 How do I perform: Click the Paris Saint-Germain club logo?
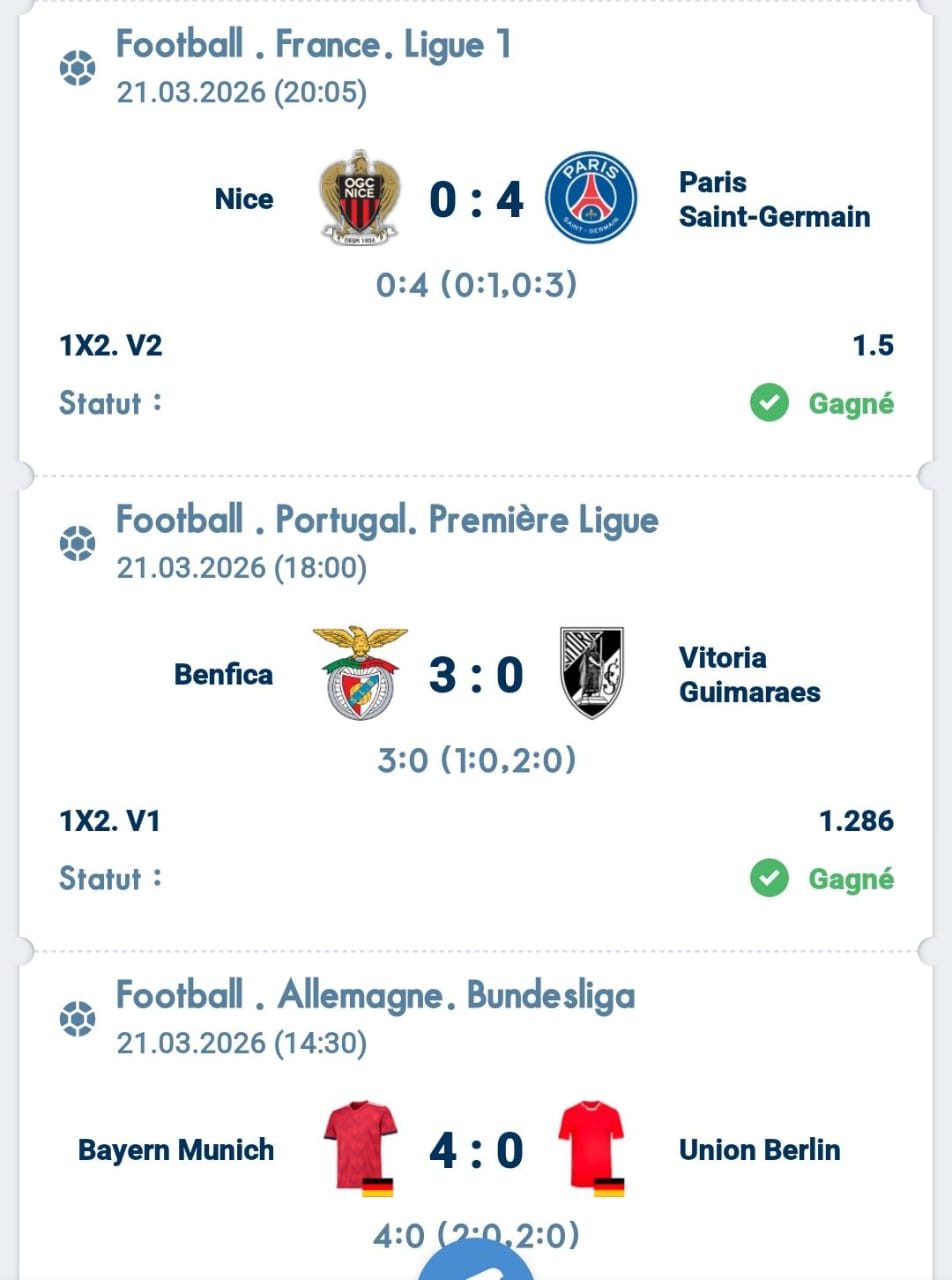[x=591, y=197]
